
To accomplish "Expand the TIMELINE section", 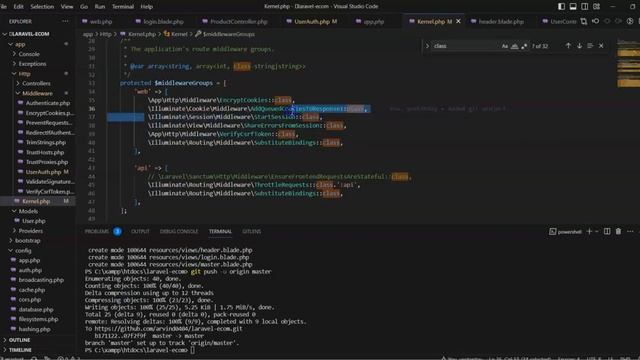I will click(x=20, y=350).
